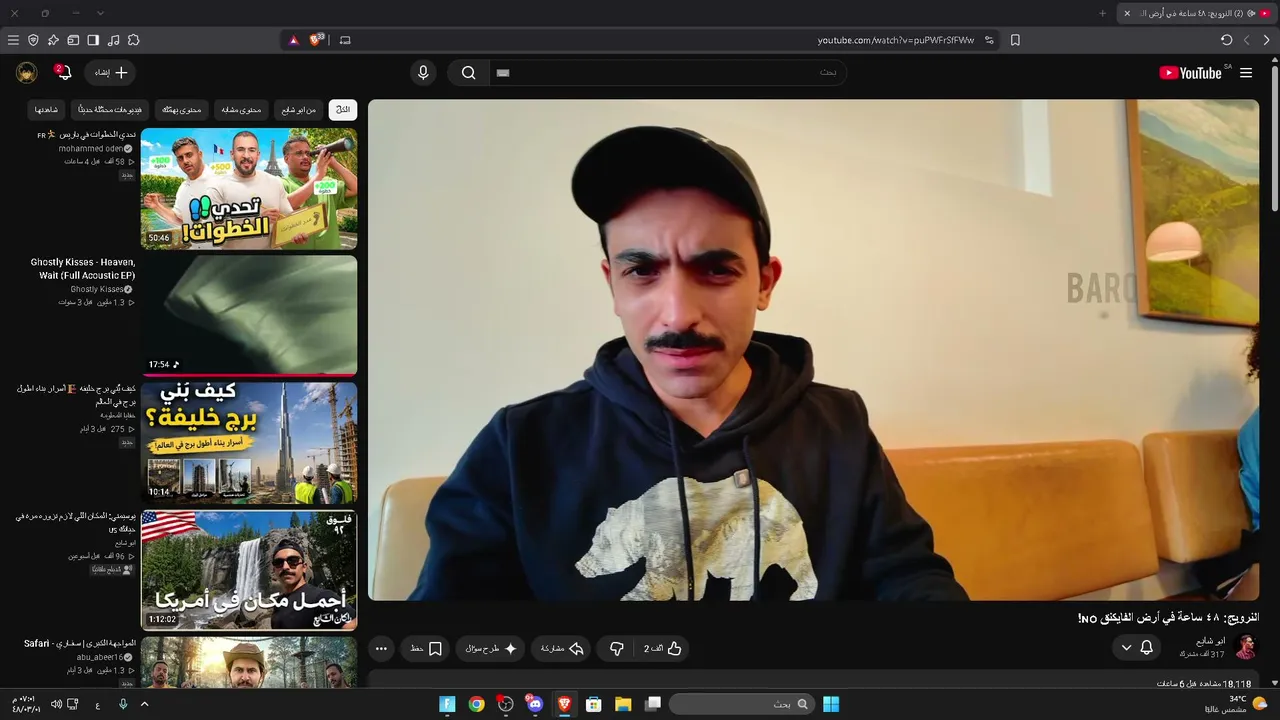Open the 'أجمل مكان في أمريكا' video thumbnail
1280x720 pixels.
point(249,570)
